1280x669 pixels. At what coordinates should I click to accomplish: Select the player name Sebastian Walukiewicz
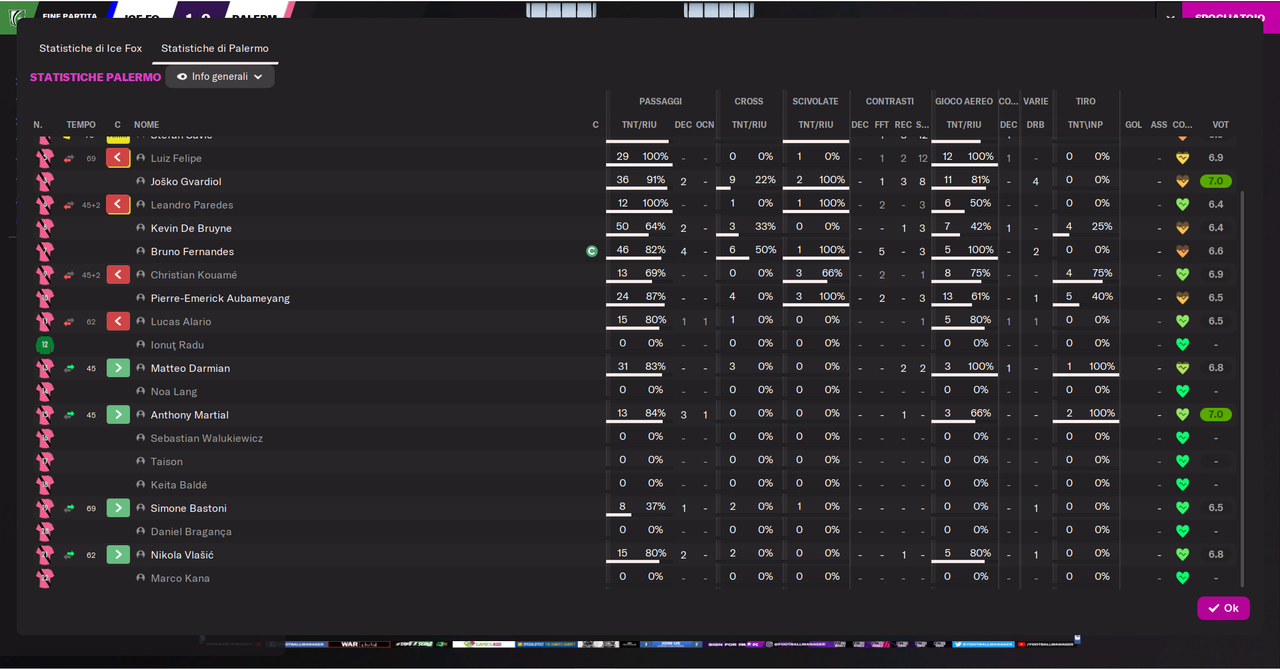pyautogui.click(x=207, y=438)
